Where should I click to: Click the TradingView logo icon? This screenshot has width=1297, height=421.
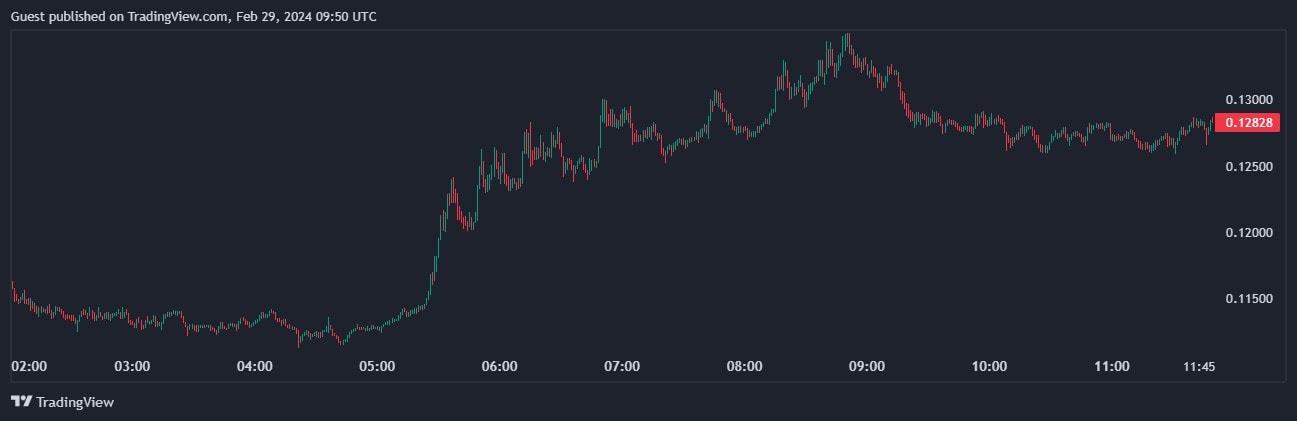21,402
